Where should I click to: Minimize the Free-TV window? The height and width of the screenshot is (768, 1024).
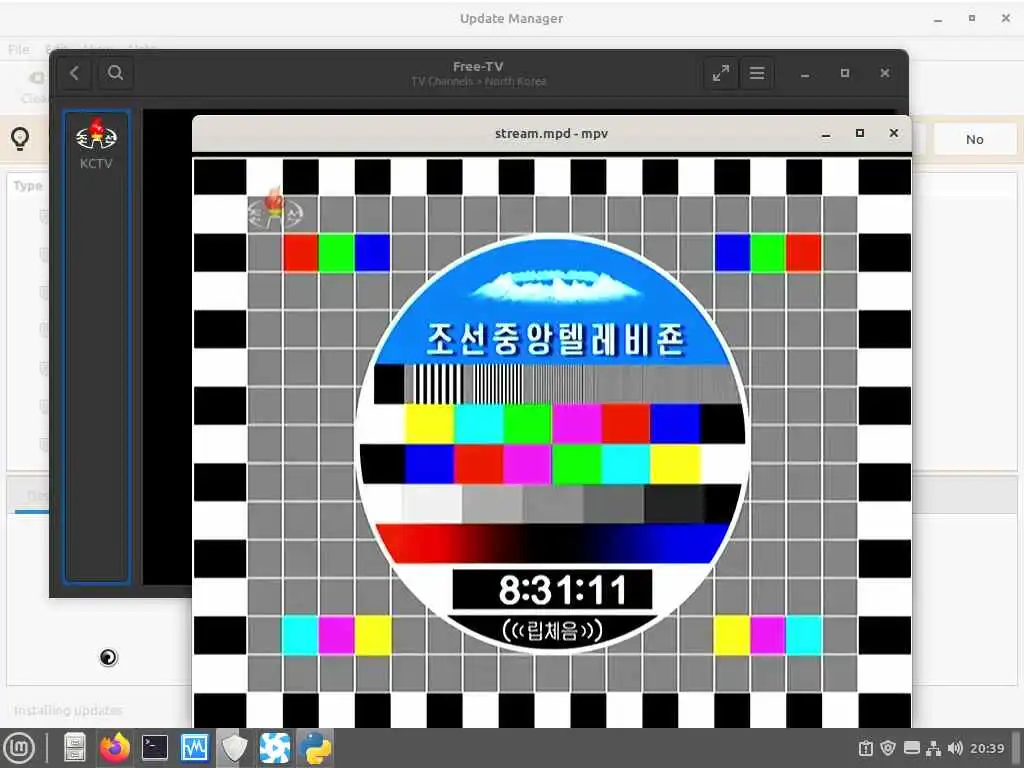[x=805, y=74]
